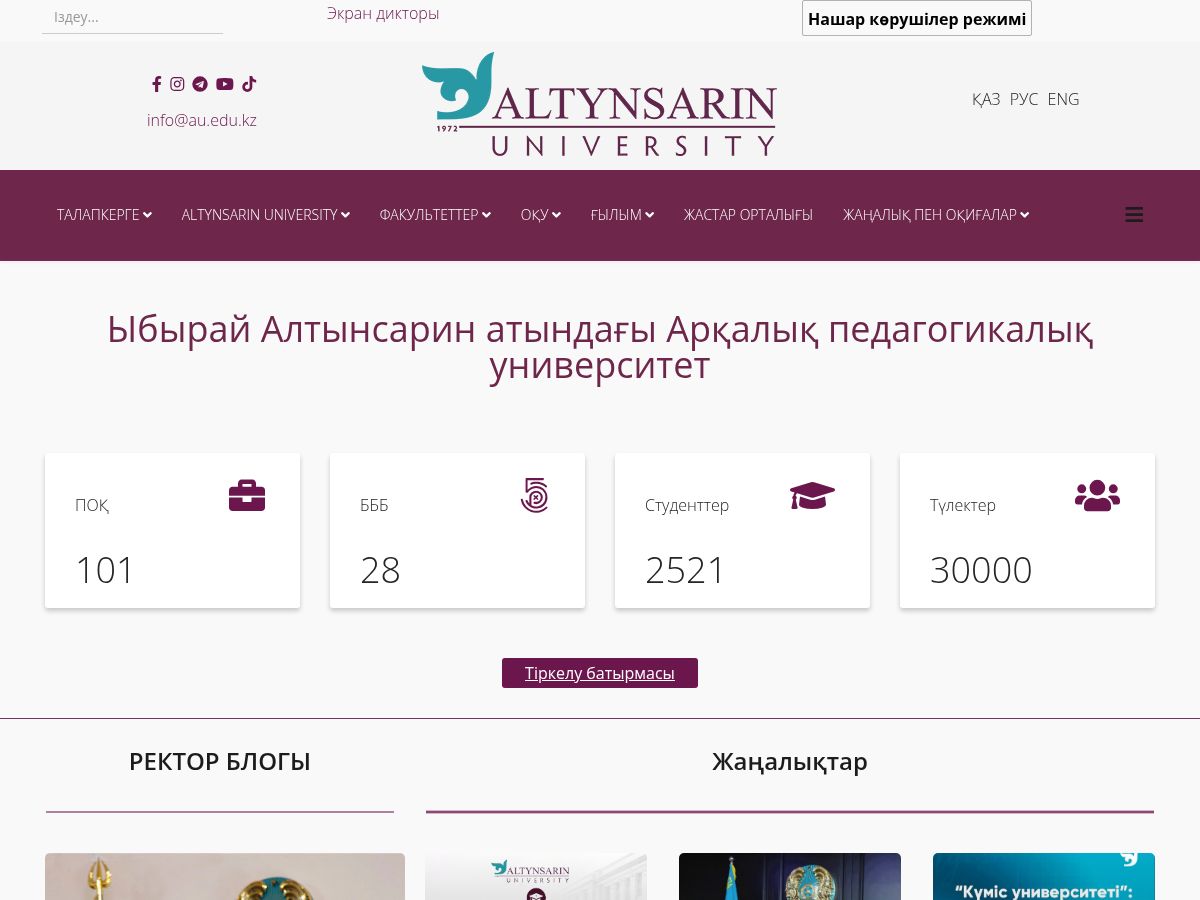The width and height of the screenshot is (1200, 900).
Task: Open the РЕКТОР БЛОГЫ heading
Action: pyautogui.click(x=220, y=762)
